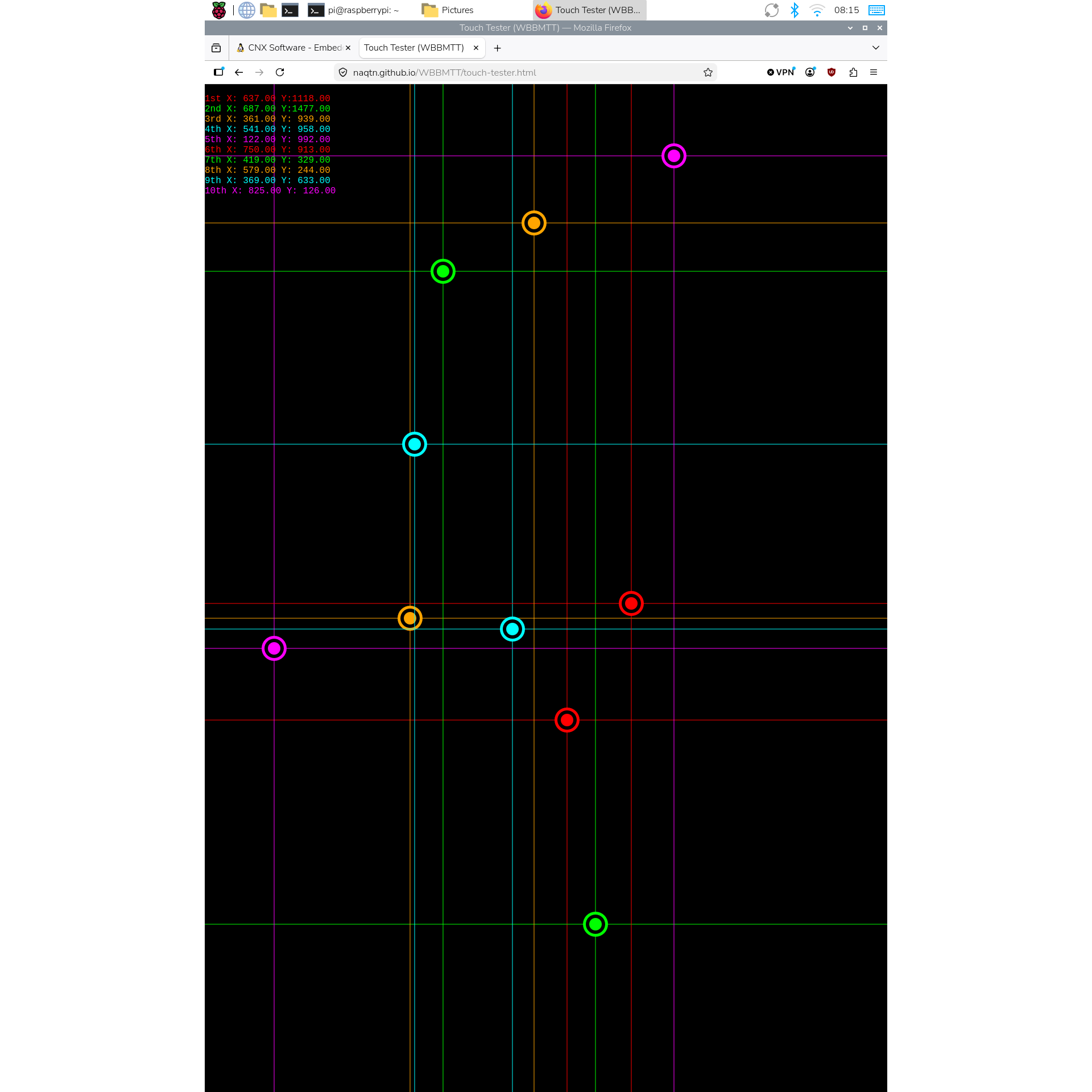The height and width of the screenshot is (1092, 1092).
Task: Launch the Terminal from the panel
Action: (290, 10)
